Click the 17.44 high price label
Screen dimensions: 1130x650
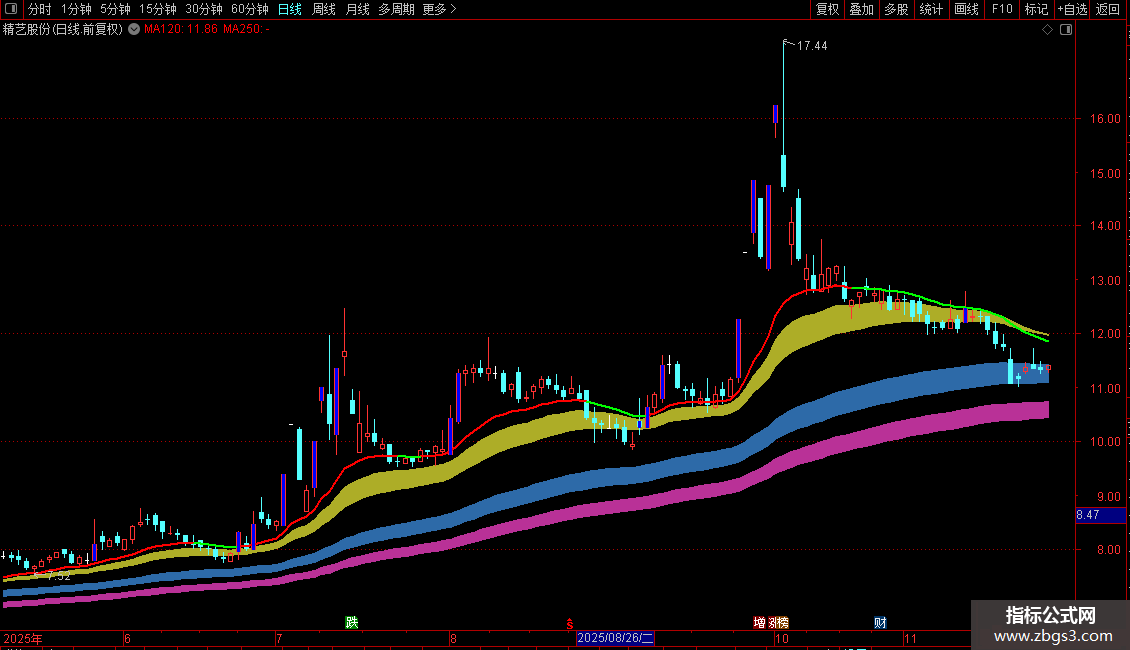pyautogui.click(x=812, y=45)
